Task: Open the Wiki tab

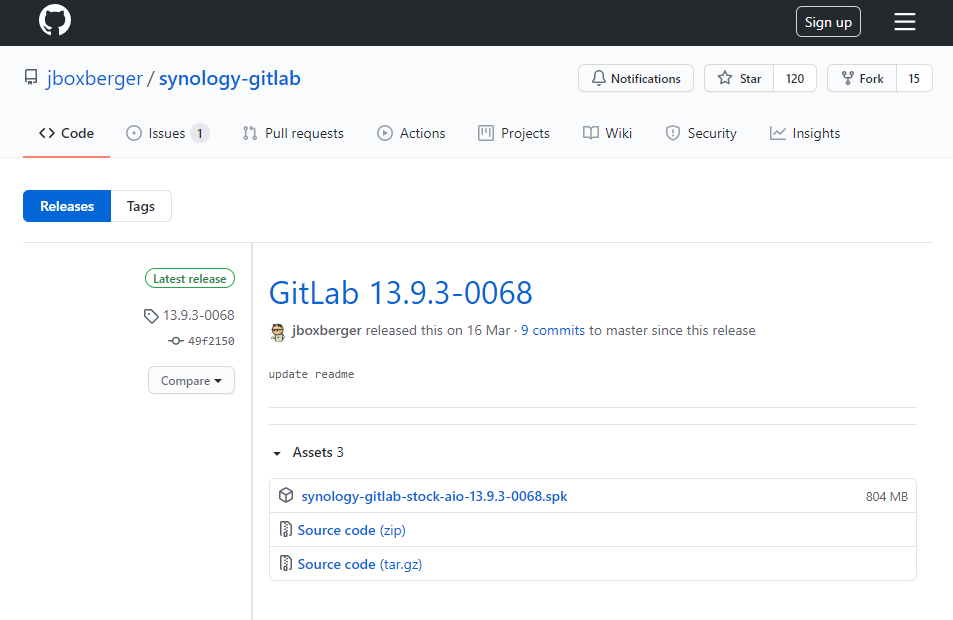Action: point(607,133)
